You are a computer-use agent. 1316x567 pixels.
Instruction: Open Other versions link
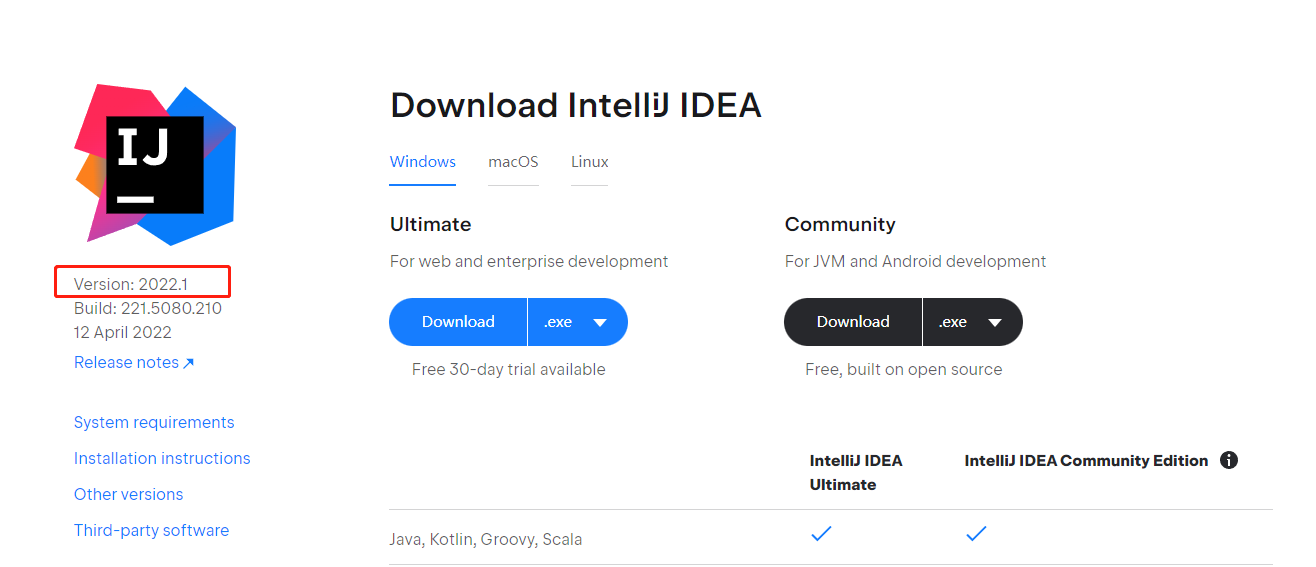(129, 494)
